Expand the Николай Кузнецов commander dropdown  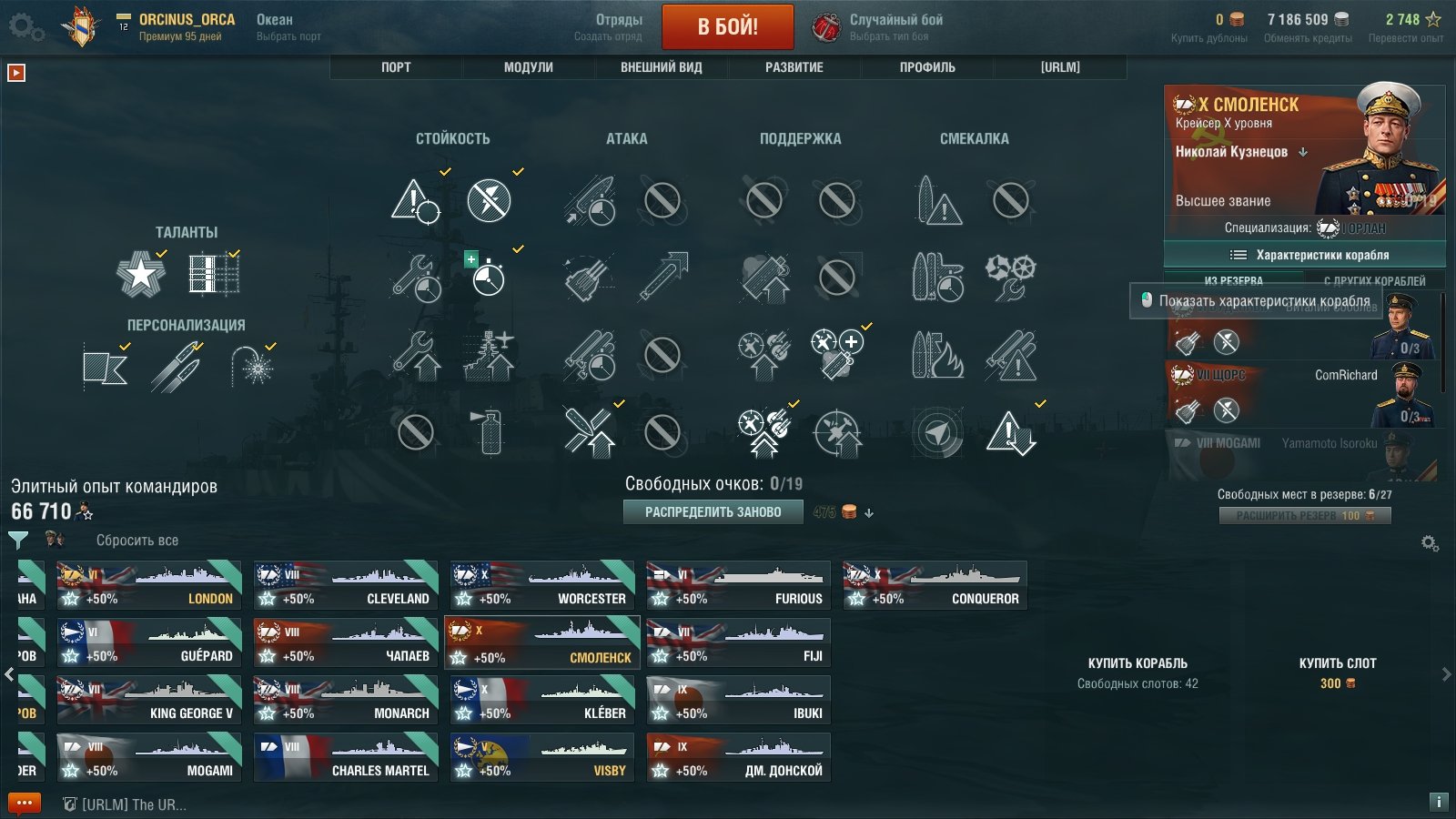1303,152
